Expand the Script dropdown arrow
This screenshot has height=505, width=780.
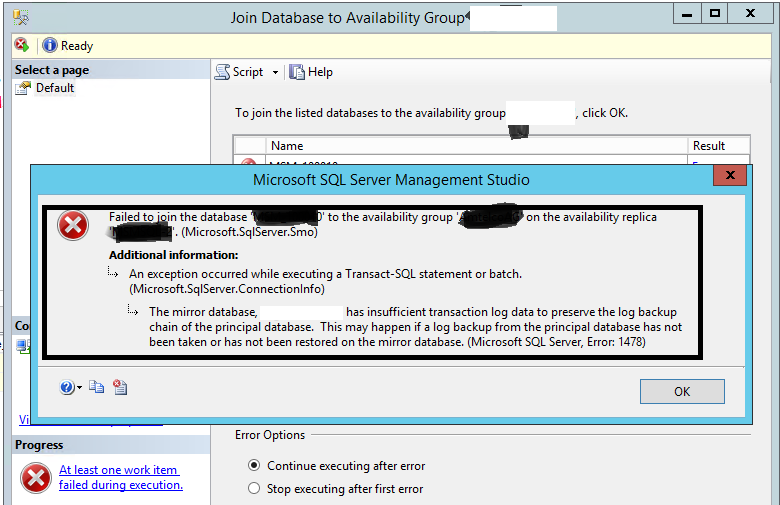(x=275, y=73)
